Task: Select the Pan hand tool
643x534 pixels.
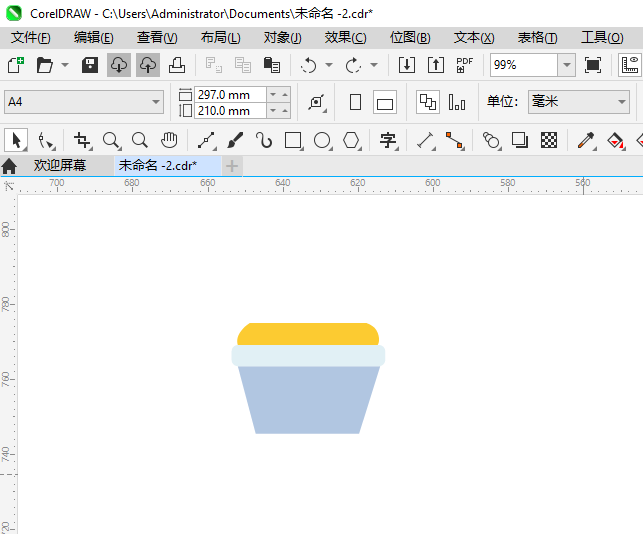Action: tap(169, 141)
